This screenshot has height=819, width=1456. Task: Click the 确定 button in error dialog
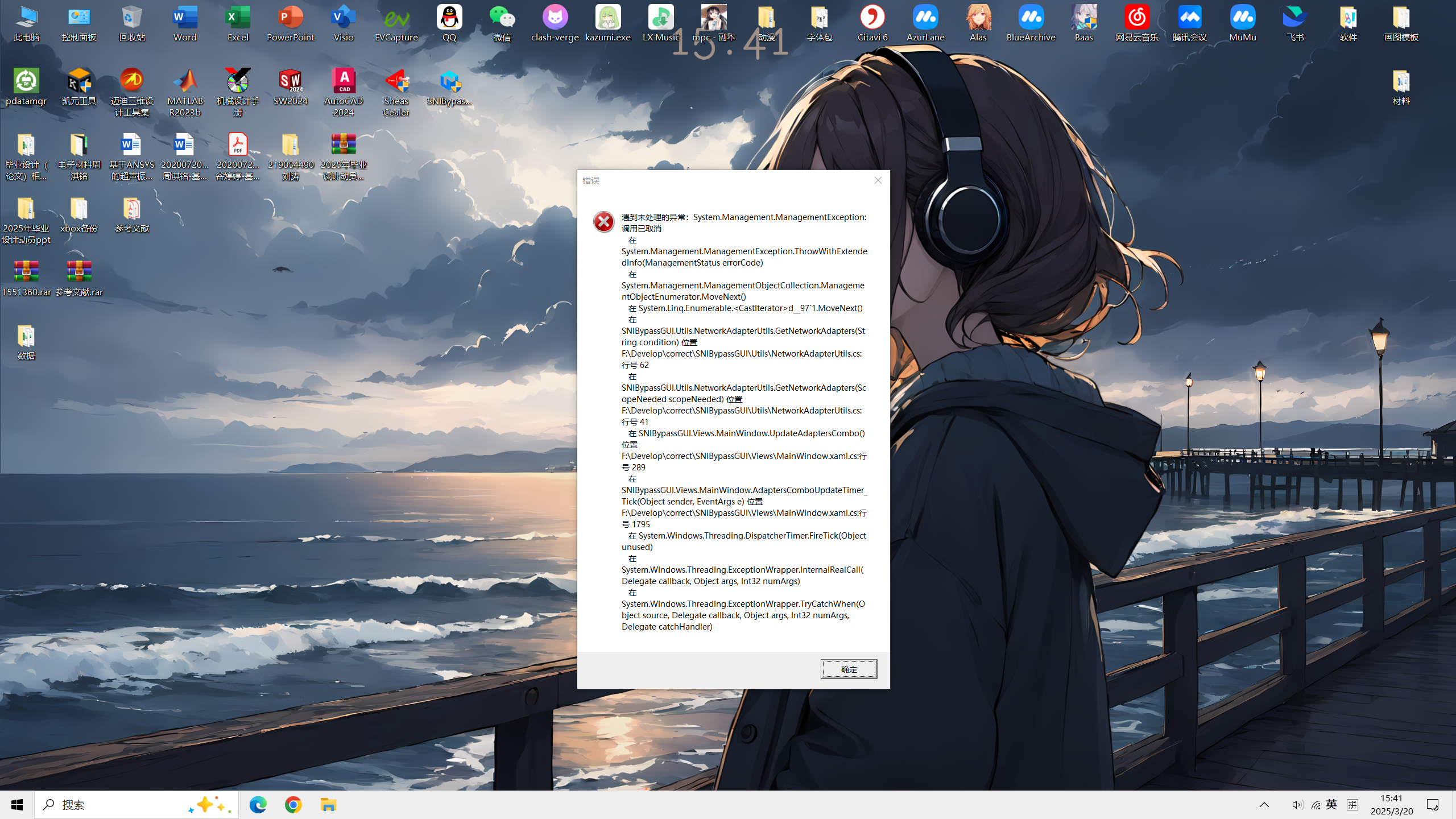pos(848,669)
